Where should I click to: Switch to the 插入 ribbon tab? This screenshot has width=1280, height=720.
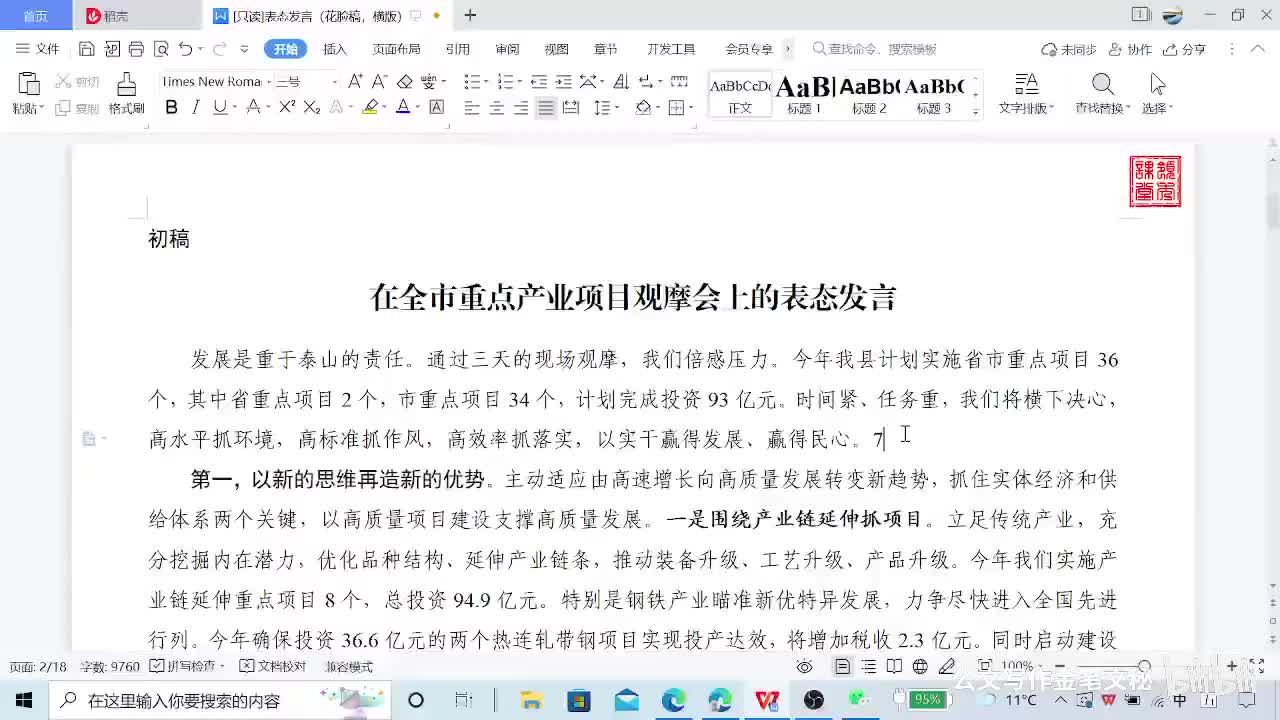pos(335,49)
